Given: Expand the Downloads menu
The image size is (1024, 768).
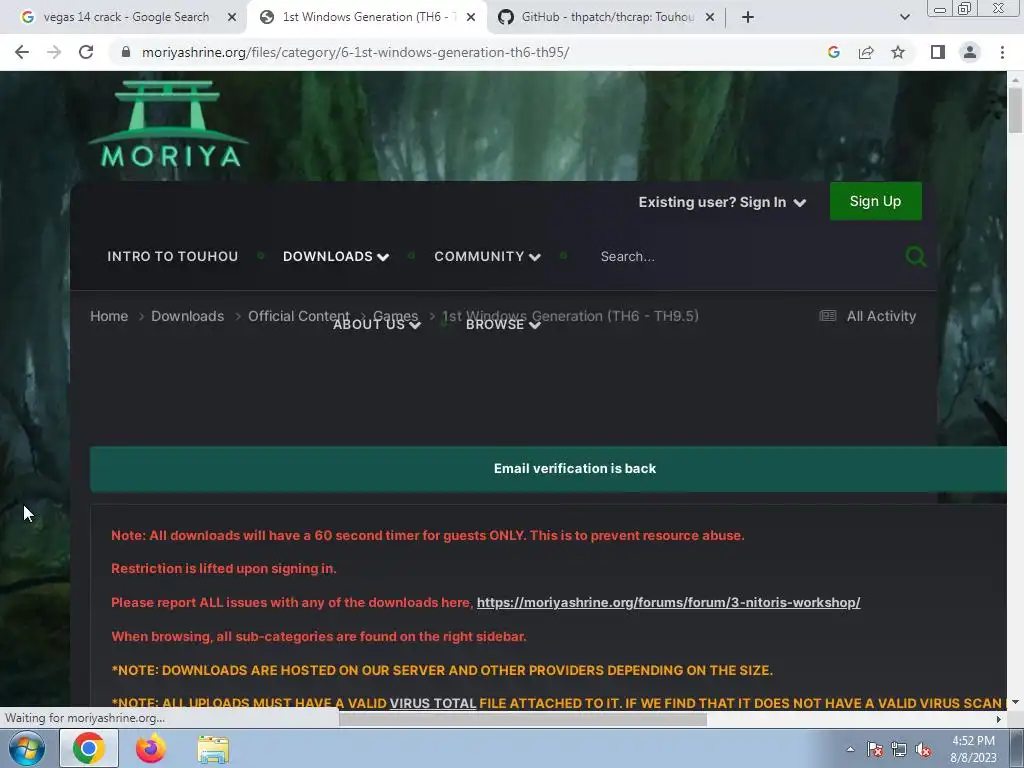Looking at the screenshot, I should click(x=336, y=257).
